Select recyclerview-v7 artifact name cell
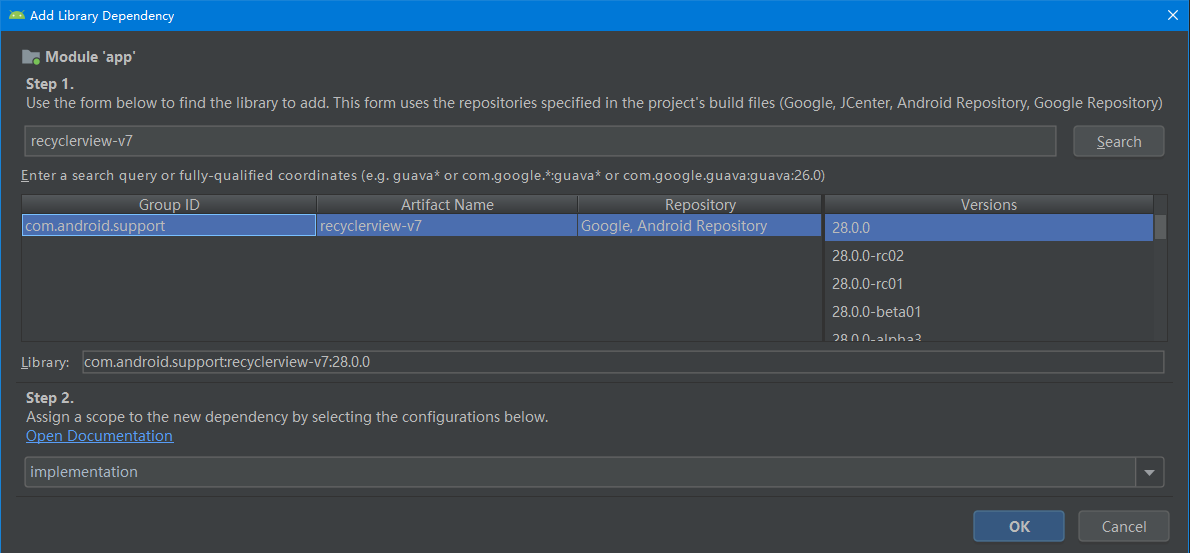 (x=447, y=227)
